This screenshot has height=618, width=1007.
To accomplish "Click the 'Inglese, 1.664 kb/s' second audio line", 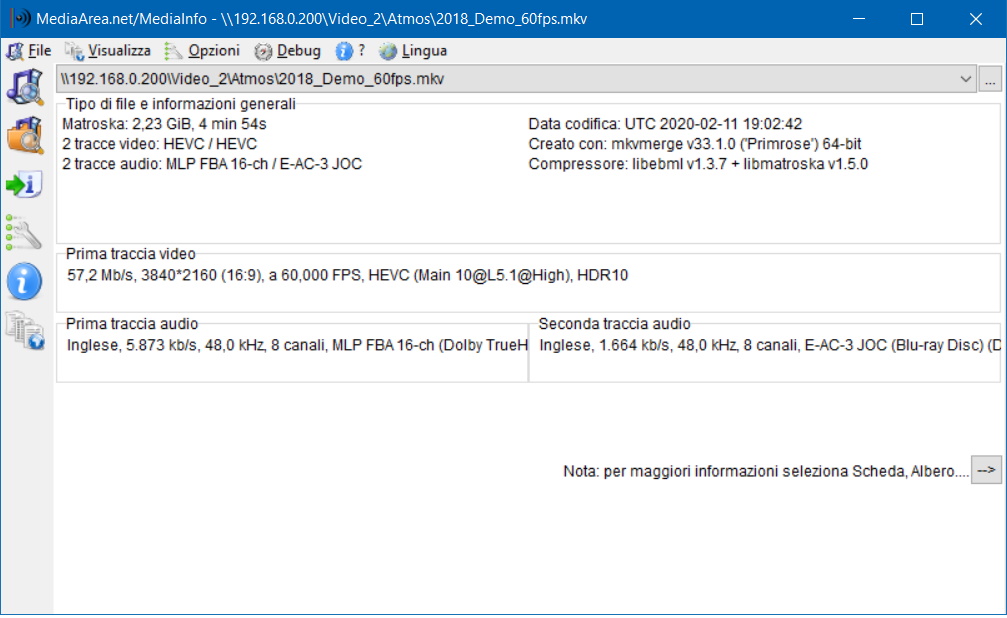I will [x=770, y=346].
